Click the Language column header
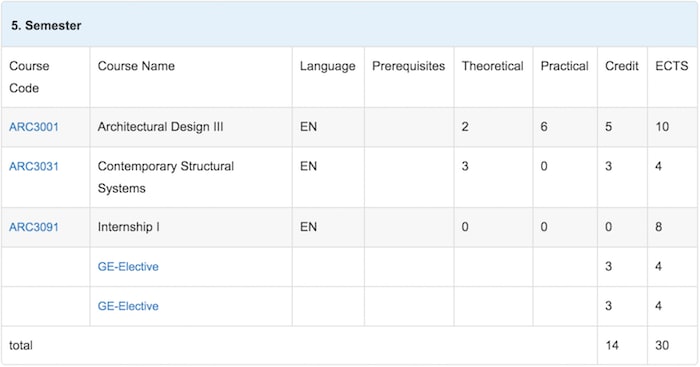 pos(328,66)
